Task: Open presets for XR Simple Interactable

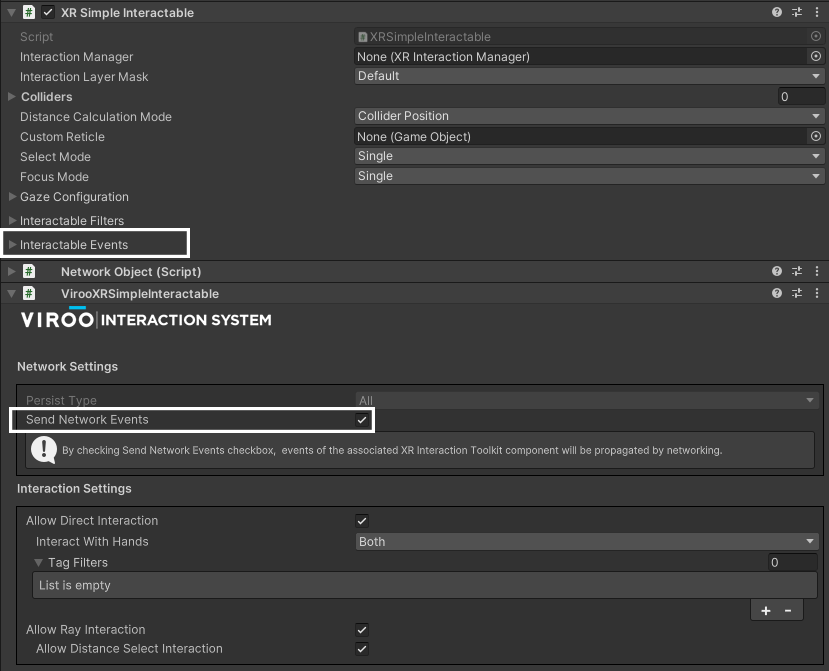Action: click(x=797, y=13)
